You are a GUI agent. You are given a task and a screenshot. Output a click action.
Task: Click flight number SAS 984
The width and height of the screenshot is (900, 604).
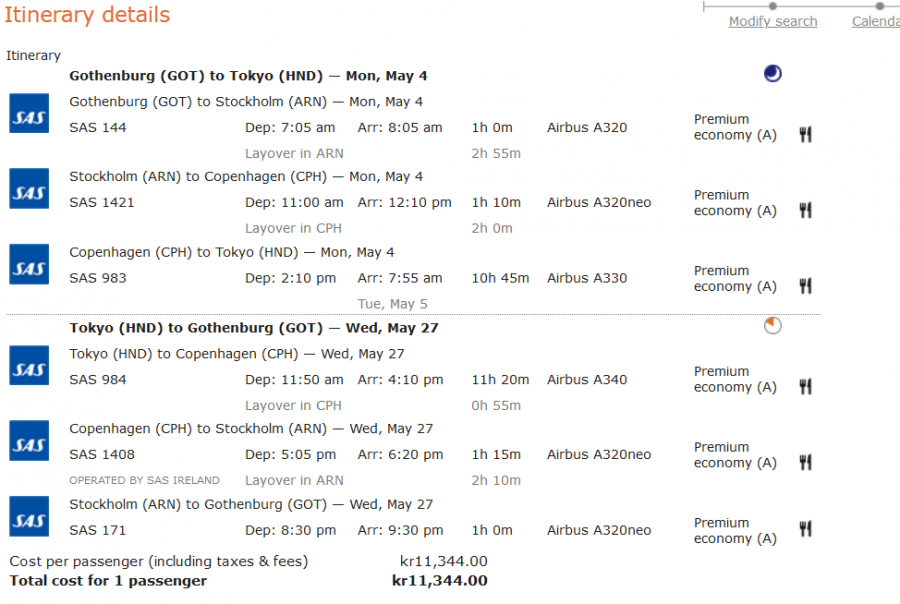point(98,380)
